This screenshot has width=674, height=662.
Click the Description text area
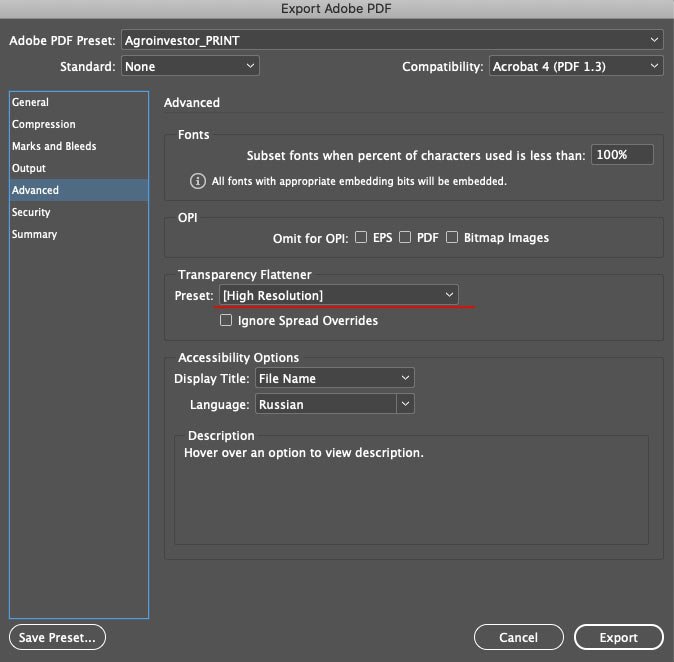(x=411, y=490)
